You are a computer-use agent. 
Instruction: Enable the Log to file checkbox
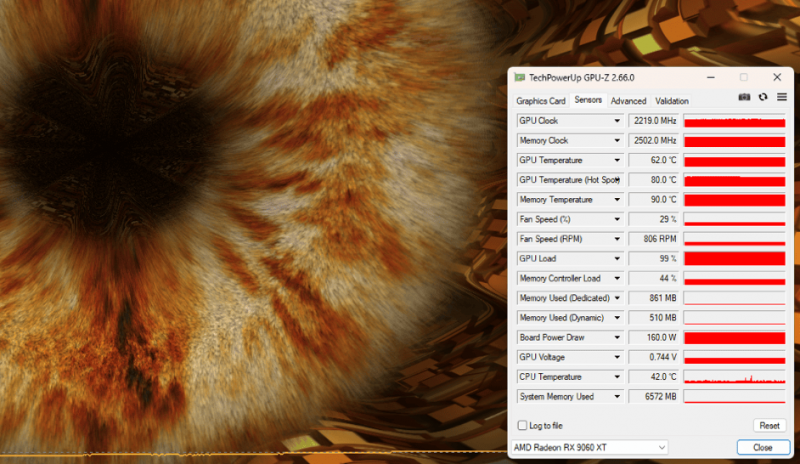pyautogui.click(x=522, y=426)
